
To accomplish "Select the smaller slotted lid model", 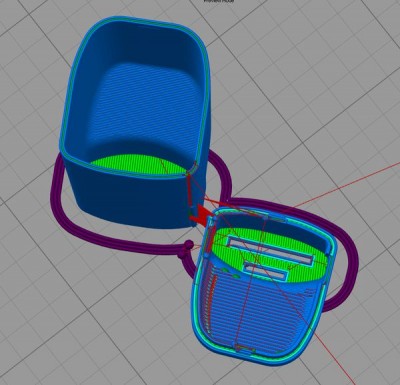I will [263, 287].
